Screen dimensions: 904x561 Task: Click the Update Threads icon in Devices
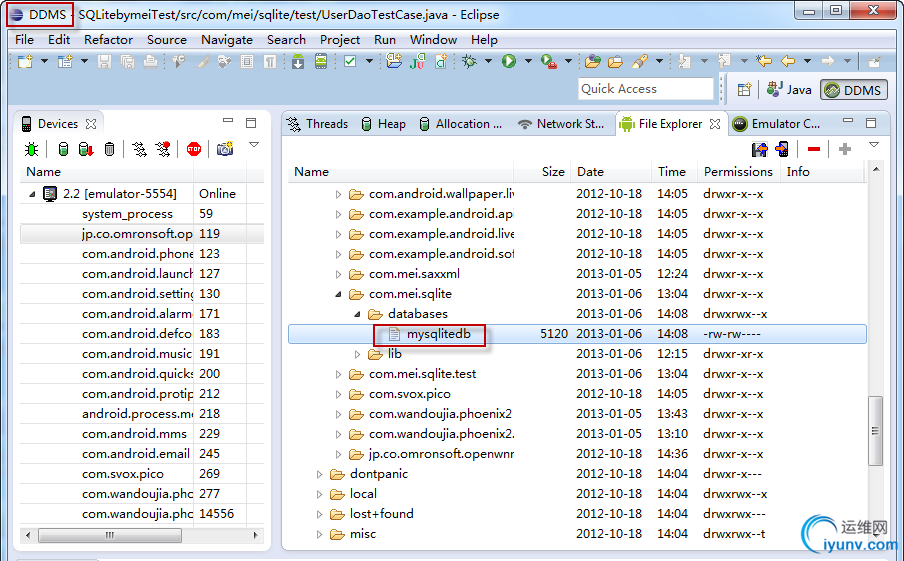tap(139, 149)
